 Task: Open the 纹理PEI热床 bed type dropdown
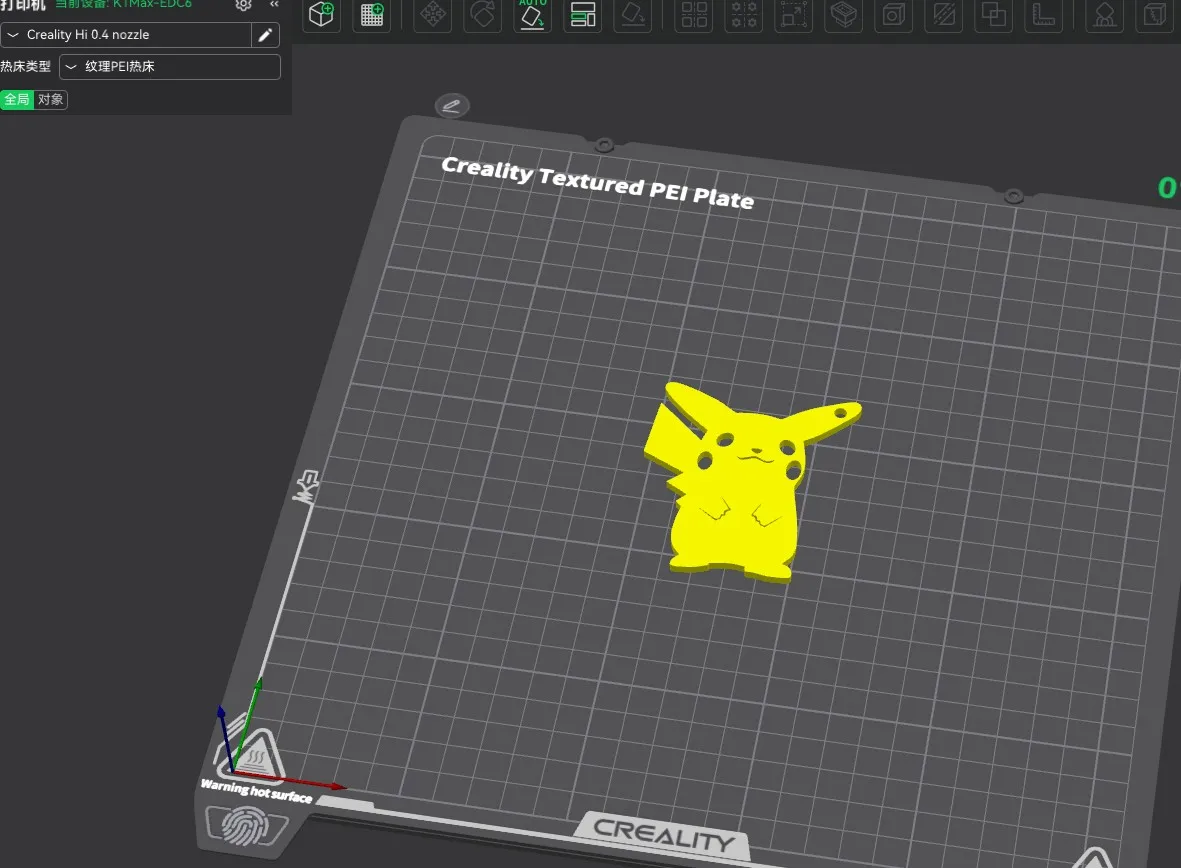click(x=169, y=66)
